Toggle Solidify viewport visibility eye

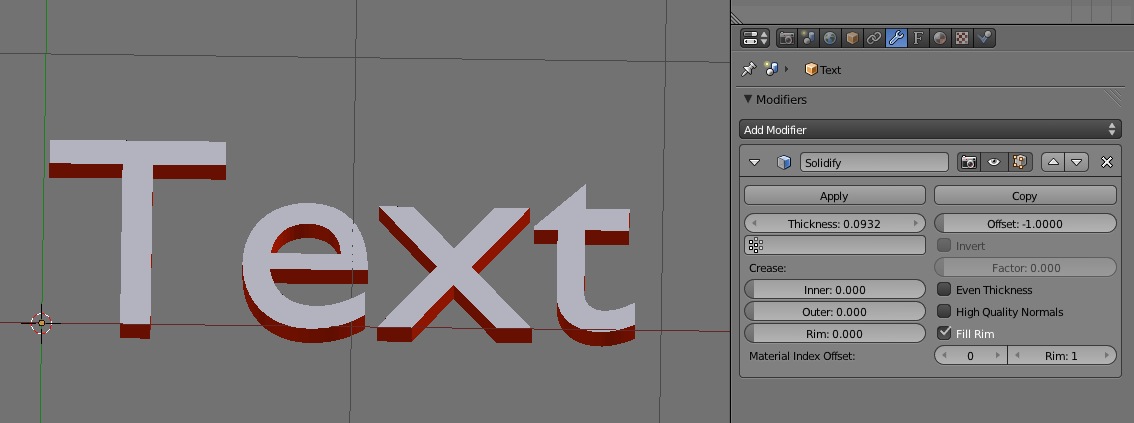[x=994, y=163]
